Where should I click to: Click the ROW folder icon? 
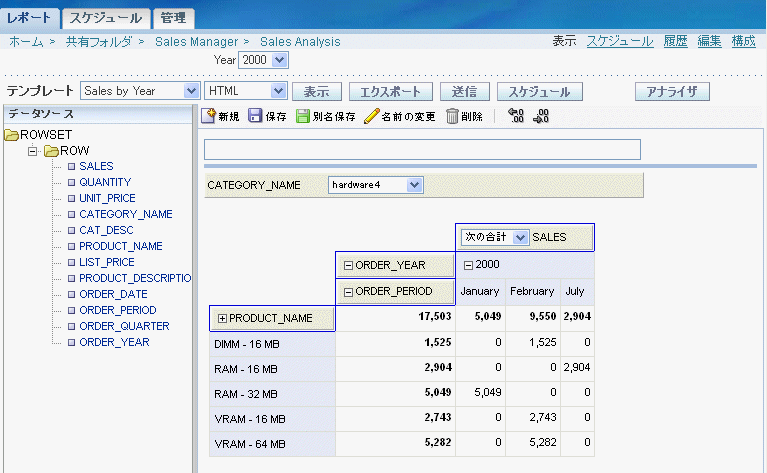pos(51,151)
